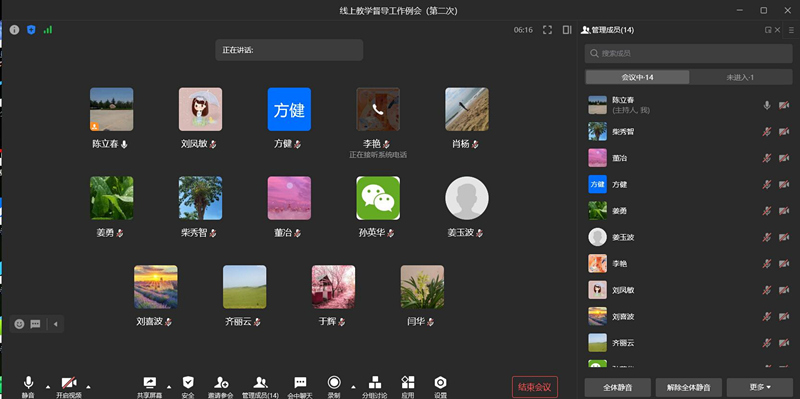Select 肖杨 beach avatar tile
This screenshot has height=399, width=800.
pos(467,109)
